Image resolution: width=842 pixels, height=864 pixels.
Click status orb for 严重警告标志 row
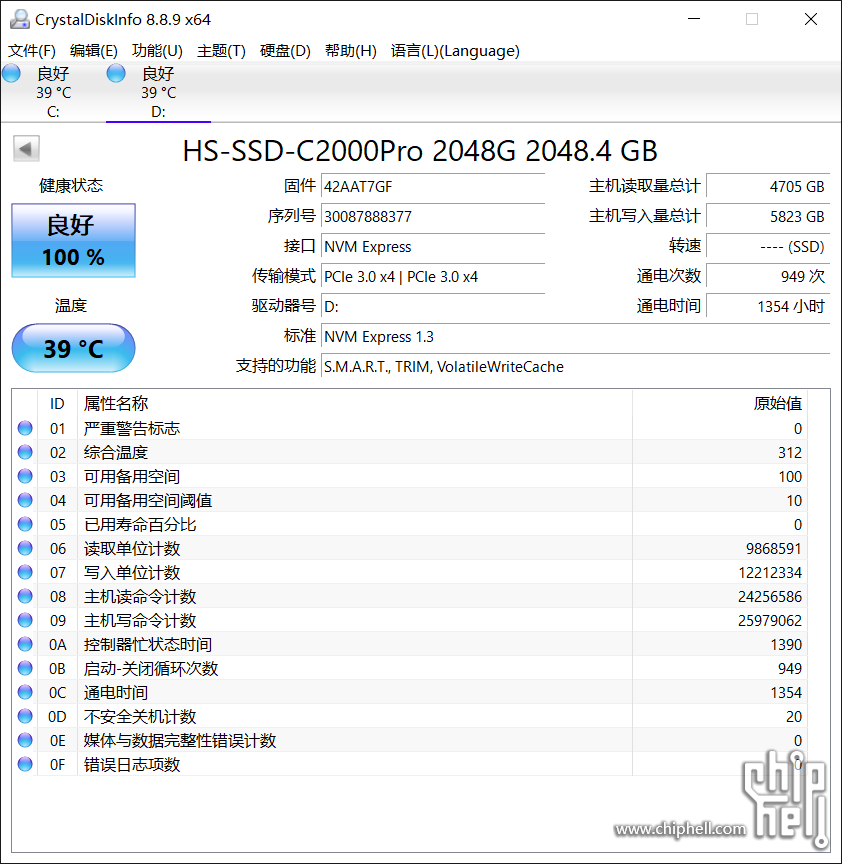25,428
